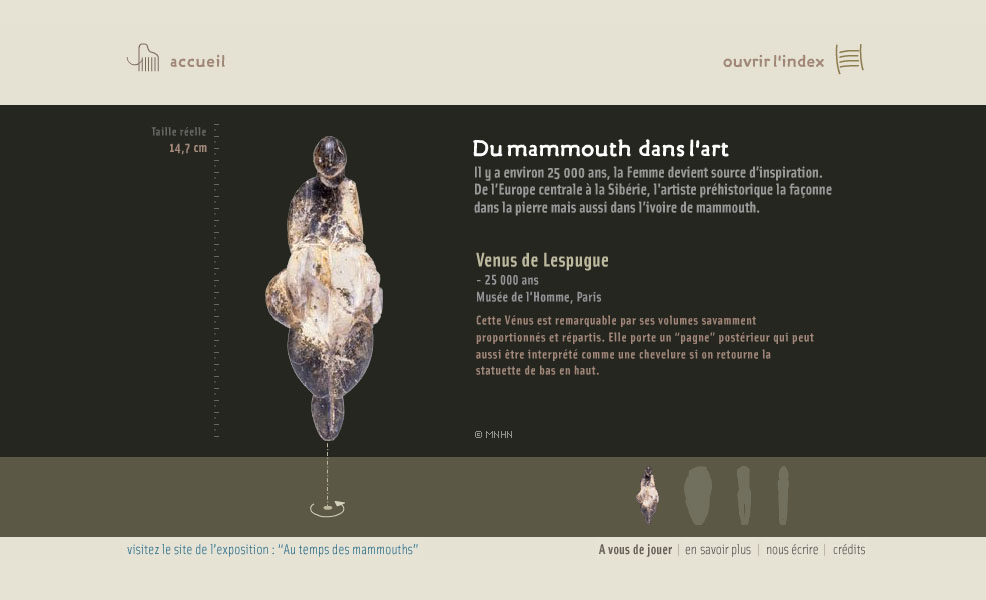Open the 'A vous de jouer' section

pyautogui.click(x=635, y=550)
